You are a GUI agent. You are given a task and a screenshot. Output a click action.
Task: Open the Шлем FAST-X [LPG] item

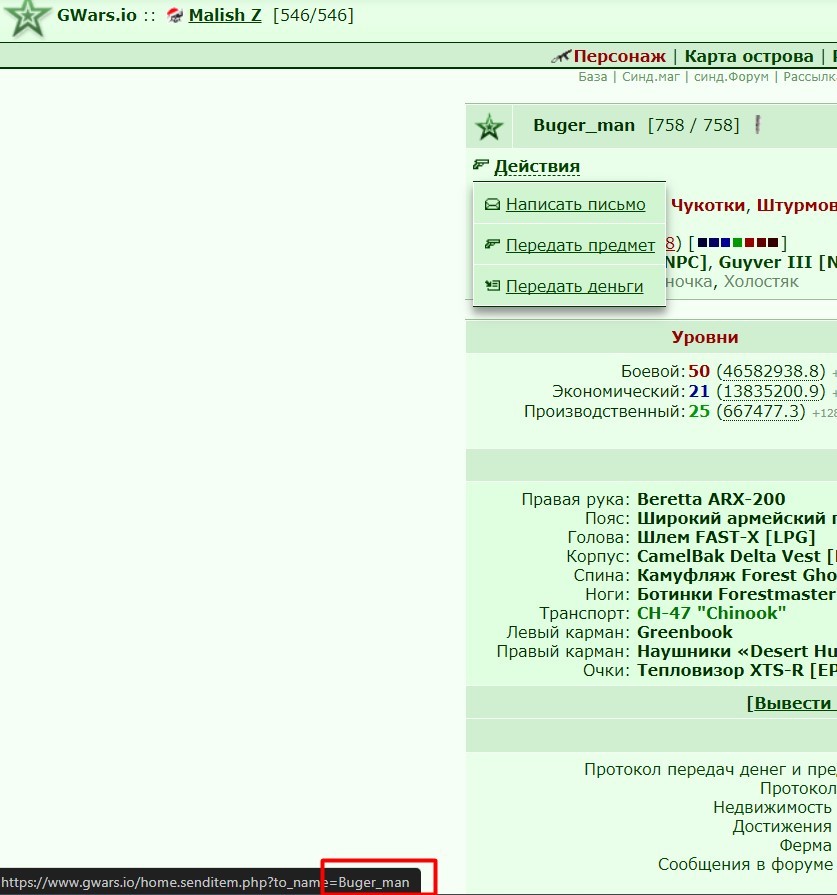[x=726, y=537]
